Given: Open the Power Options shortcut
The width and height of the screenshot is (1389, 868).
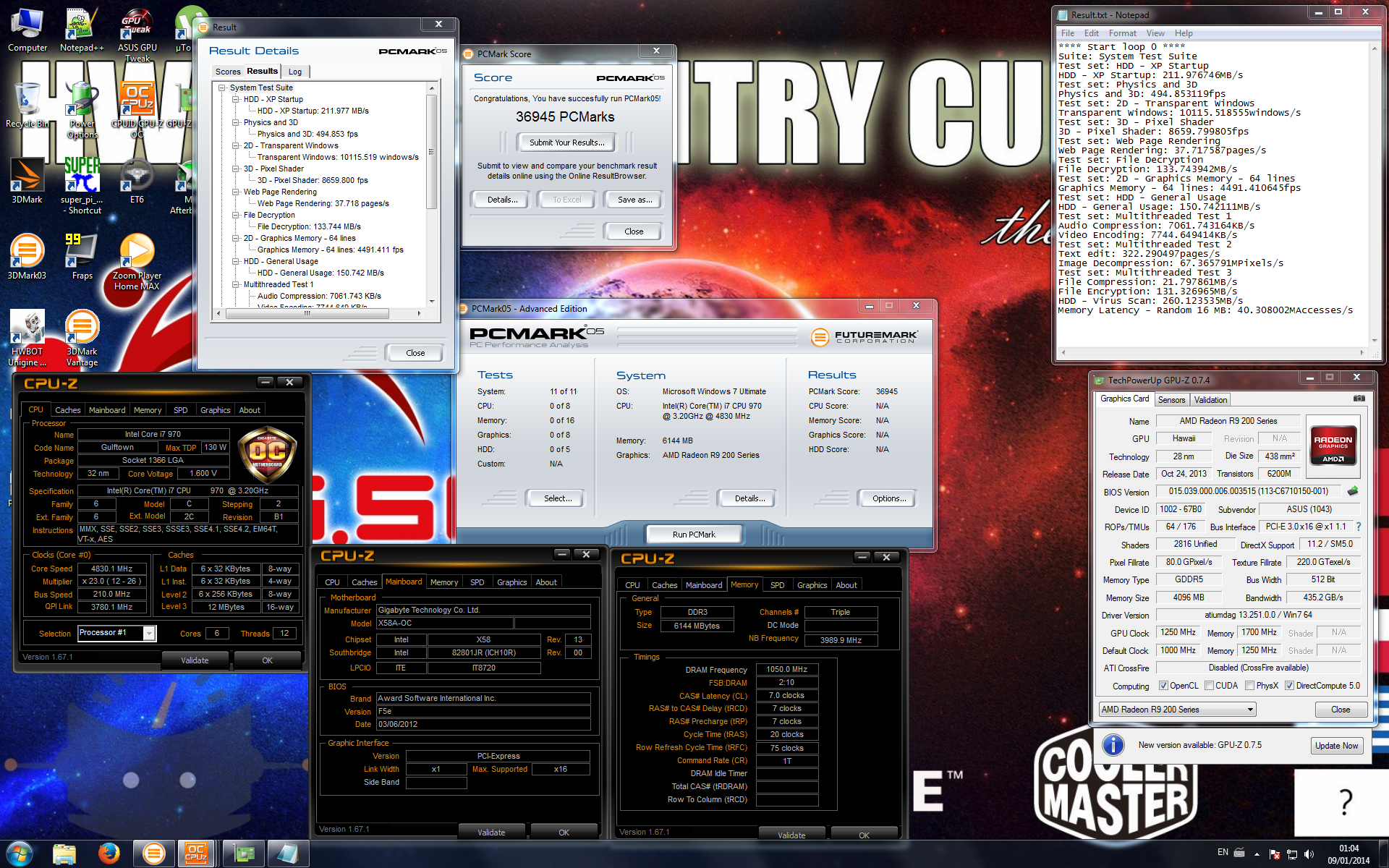Looking at the screenshot, I should [x=82, y=110].
